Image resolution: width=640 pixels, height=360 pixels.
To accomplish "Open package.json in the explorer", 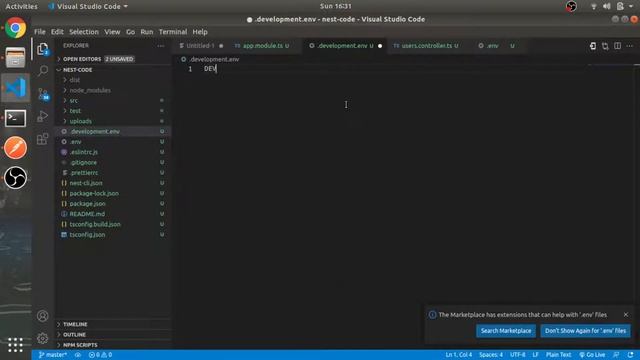I will [x=113, y=204].
